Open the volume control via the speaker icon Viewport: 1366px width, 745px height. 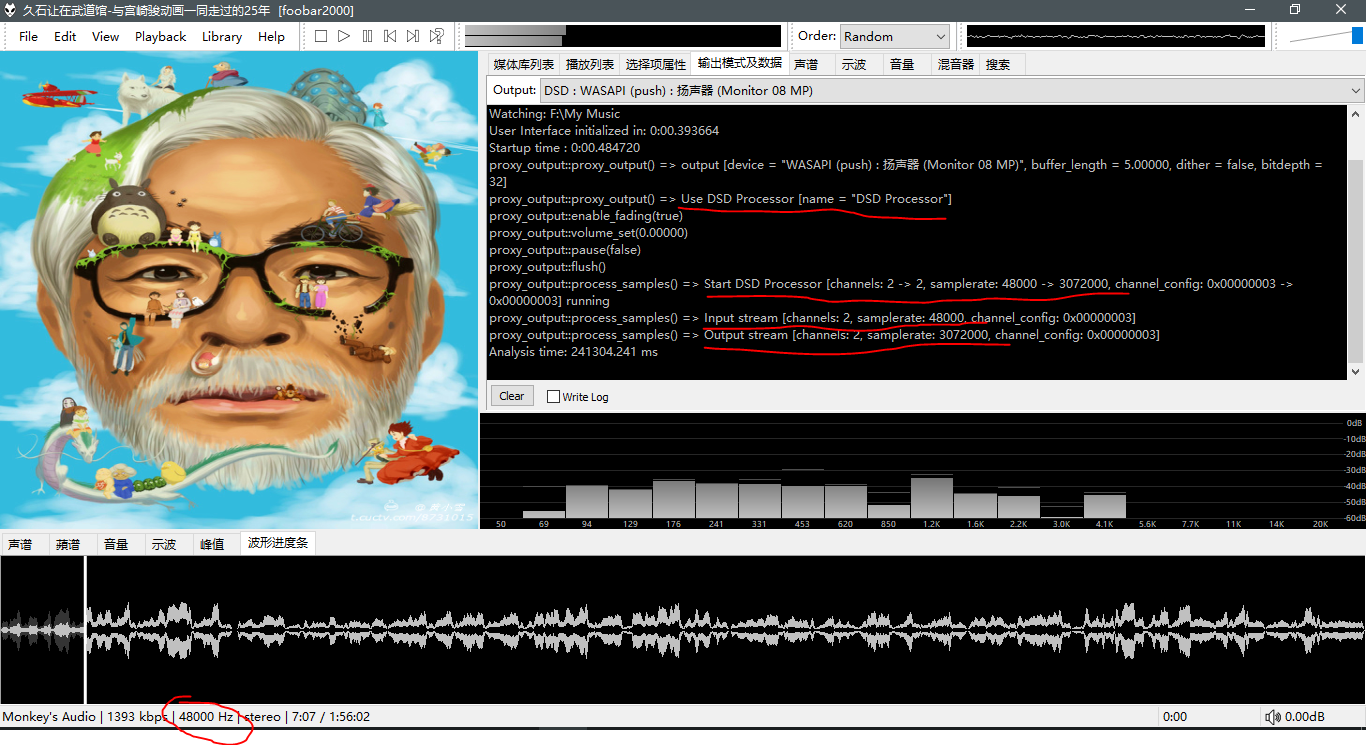pos(1273,716)
